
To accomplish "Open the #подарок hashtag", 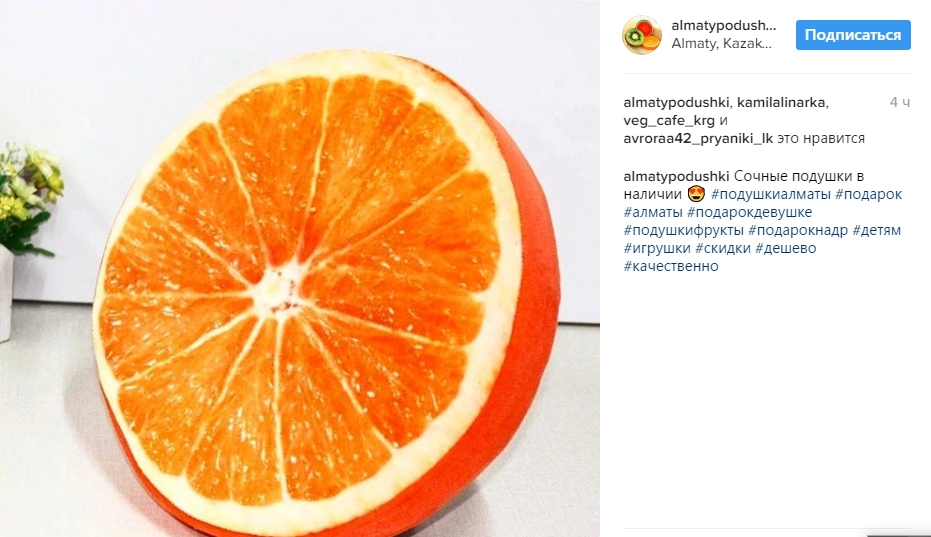I will pyautogui.click(x=869, y=194).
